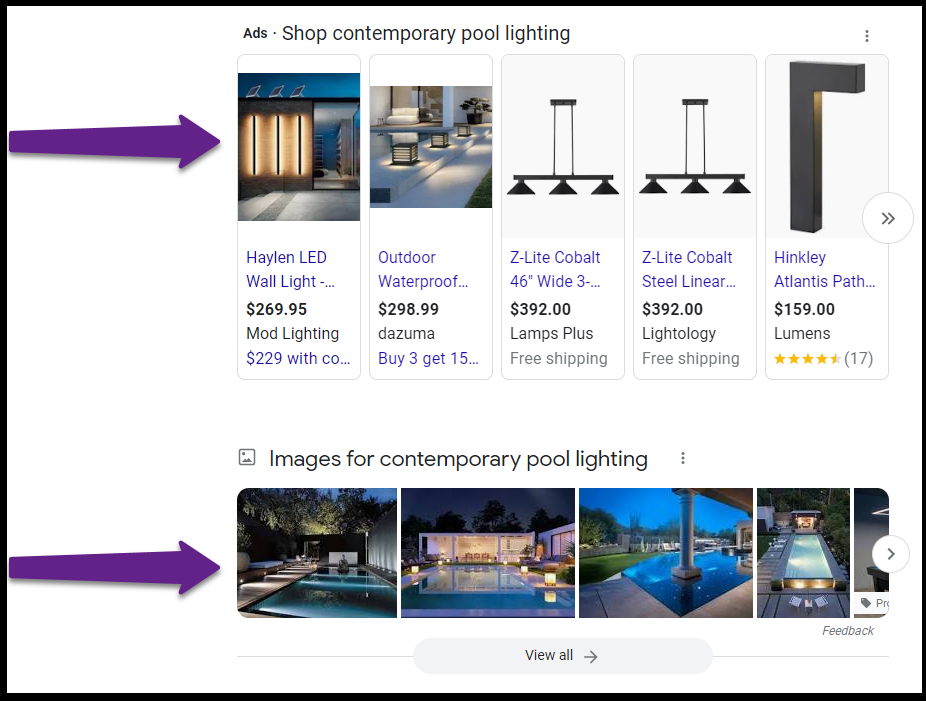Click the price tag icon on last image

866,603
